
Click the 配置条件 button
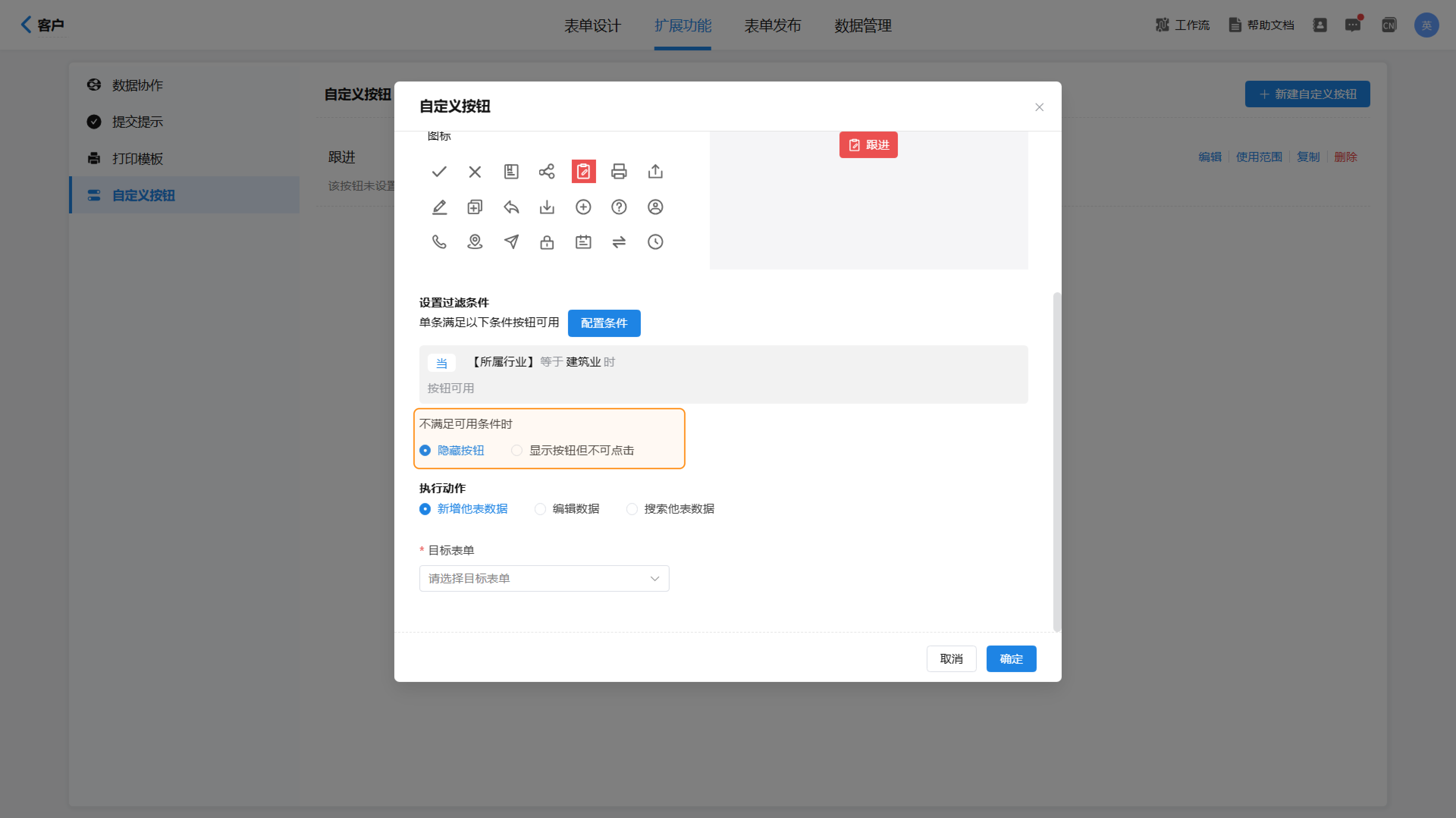click(604, 323)
